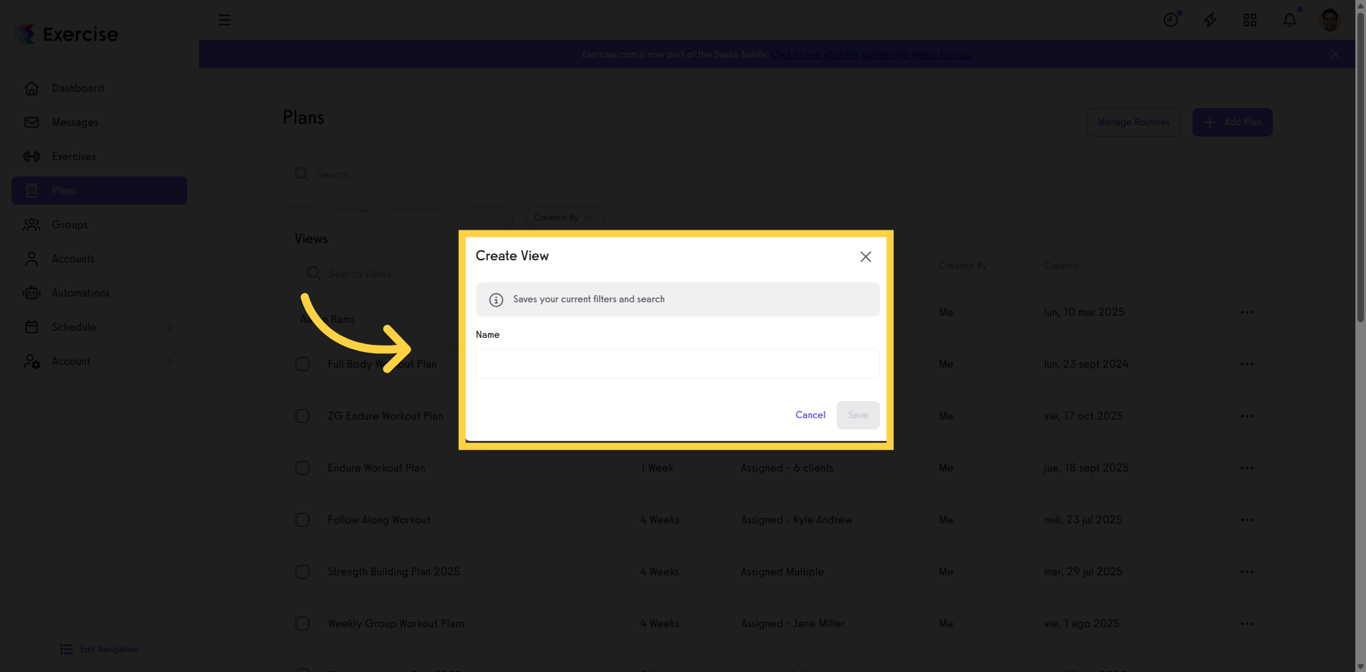Click Assigned - Kyle Andrew text
The image size is (1366, 672).
(796, 520)
